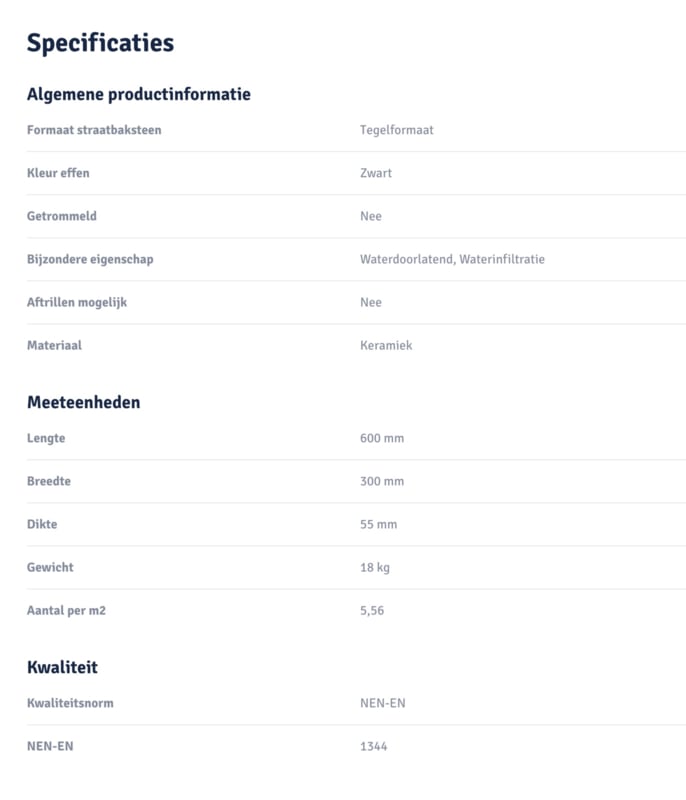Click the Specificaties page heading
The width and height of the screenshot is (686, 800).
click(100, 43)
